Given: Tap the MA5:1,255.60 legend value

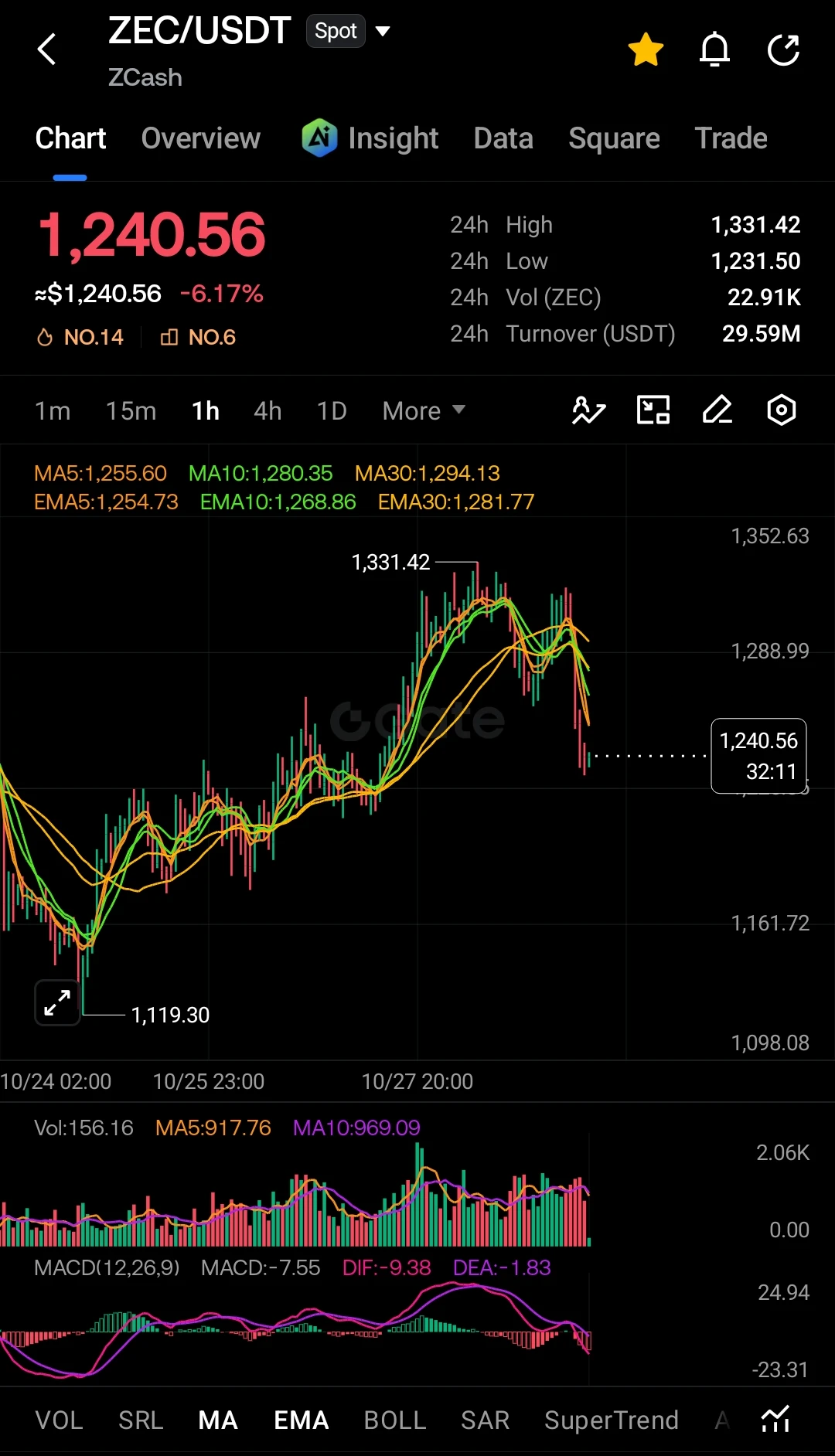Looking at the screenshot, I should (x=101, y=473).
